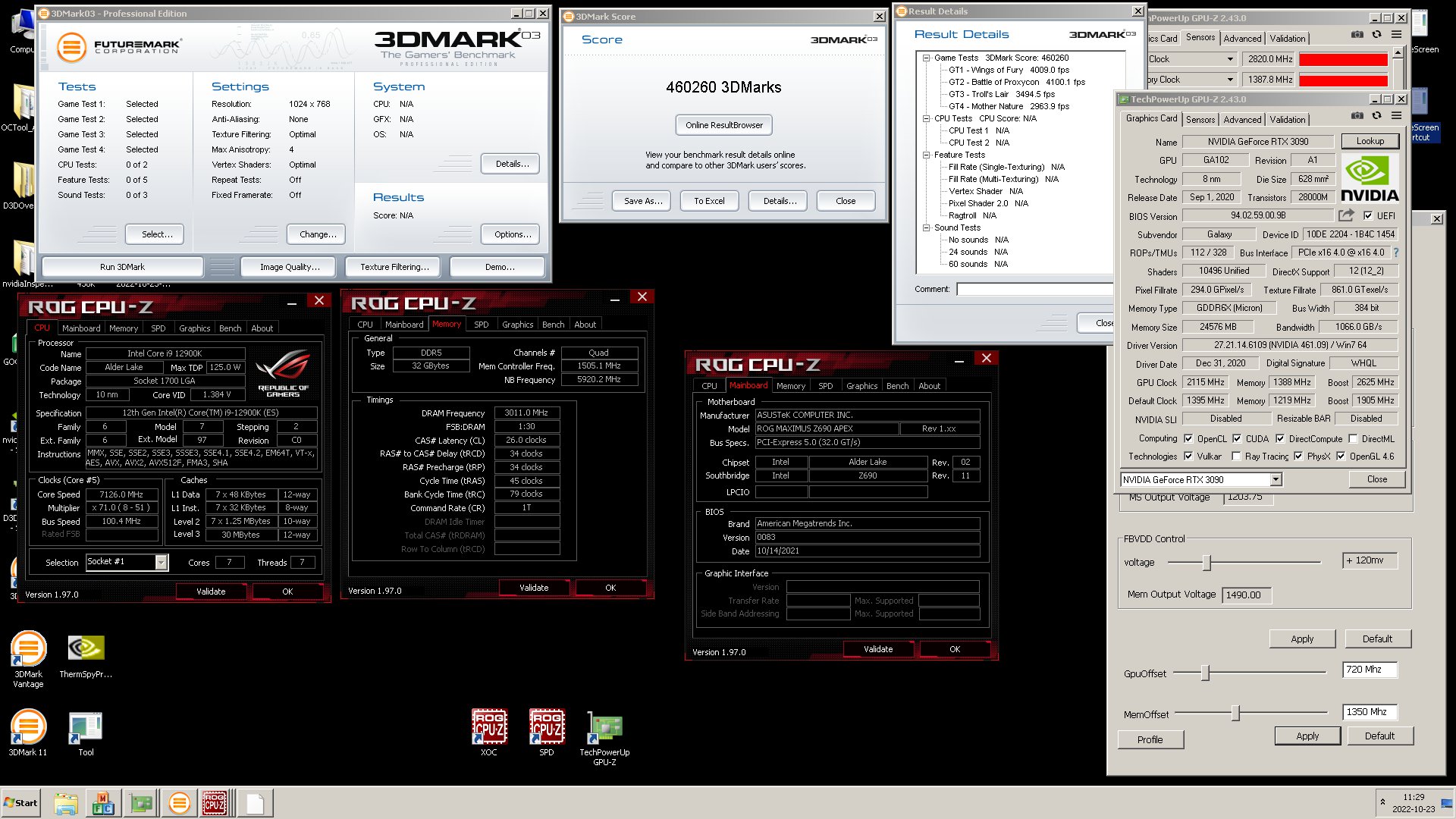Click the Lookup button in GPU-Z
The width and height of the screenshot is (1456, 819).
tap(1370, 141)
